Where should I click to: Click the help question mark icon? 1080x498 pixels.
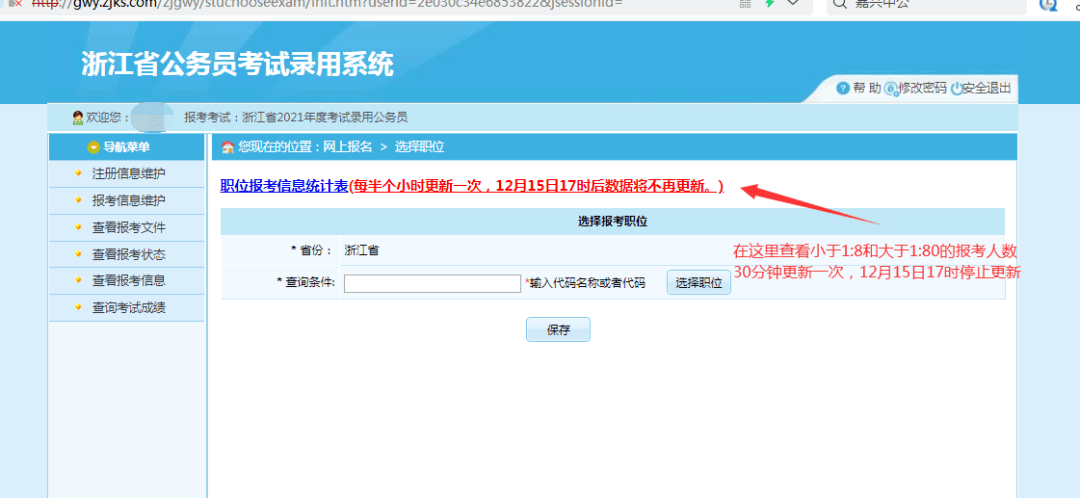pos(843,89)
